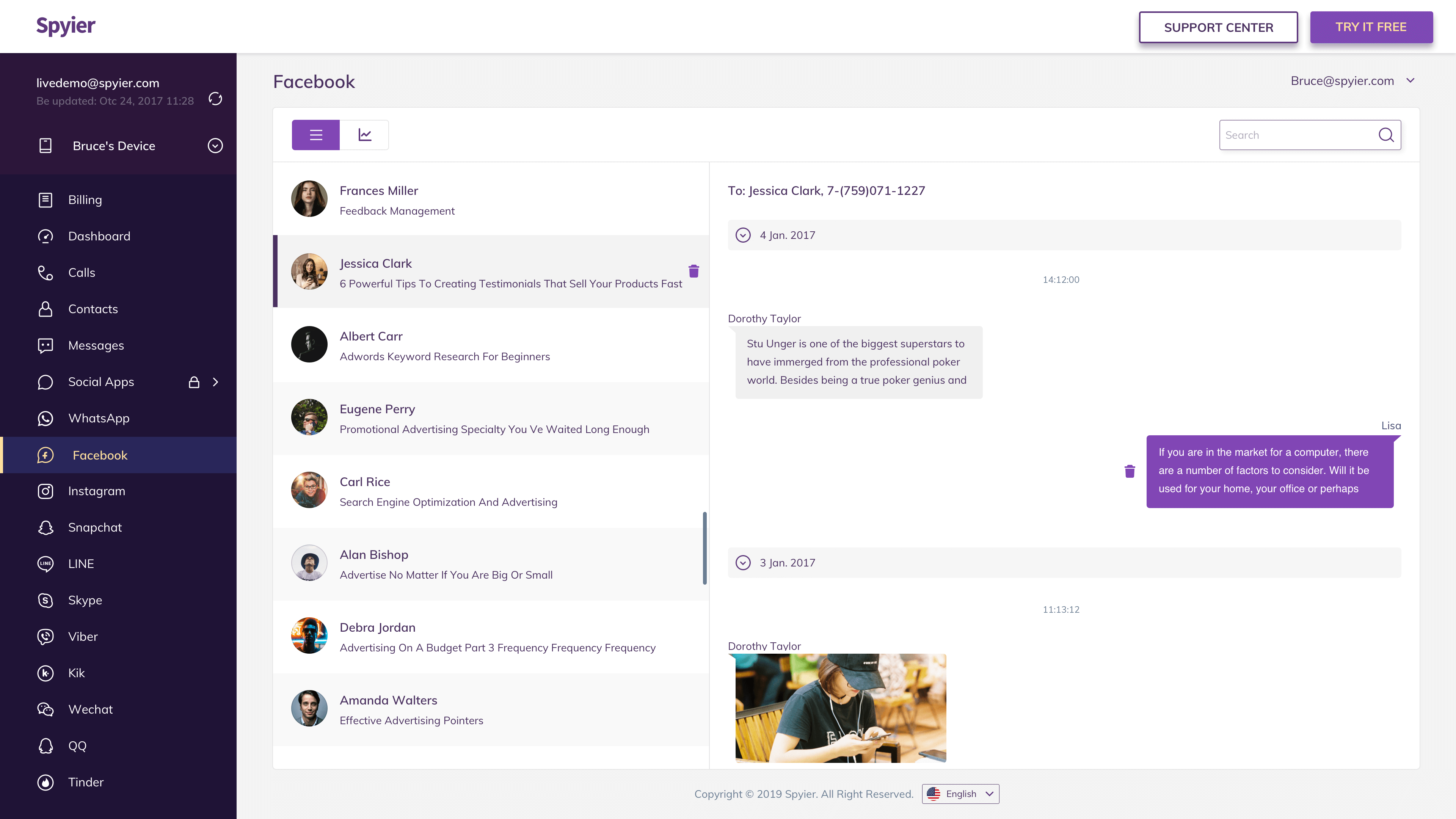Click the Social Apps bubble icon
Image resolution: width=1456 pixels, height=819 pixels.
45,382
